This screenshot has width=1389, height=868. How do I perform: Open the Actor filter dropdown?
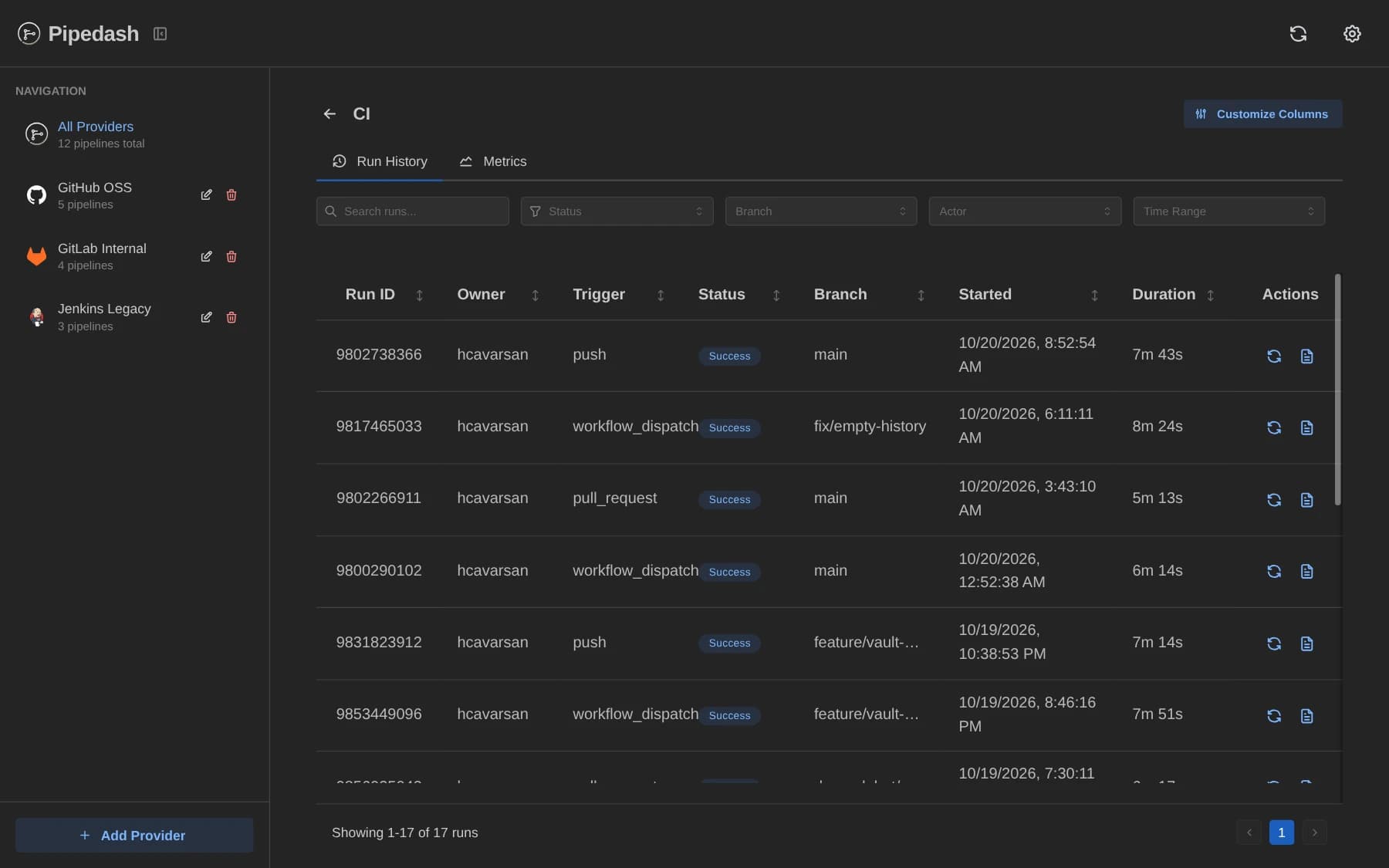point(1025,211)
